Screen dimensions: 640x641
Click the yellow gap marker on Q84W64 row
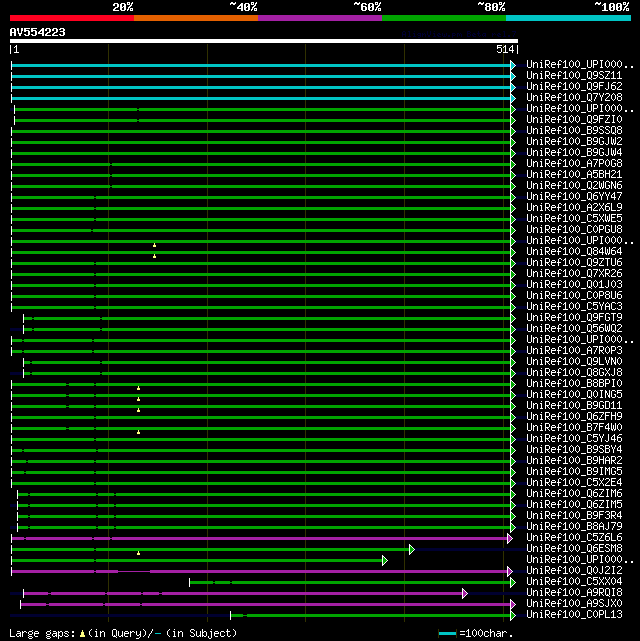point(154,256)
